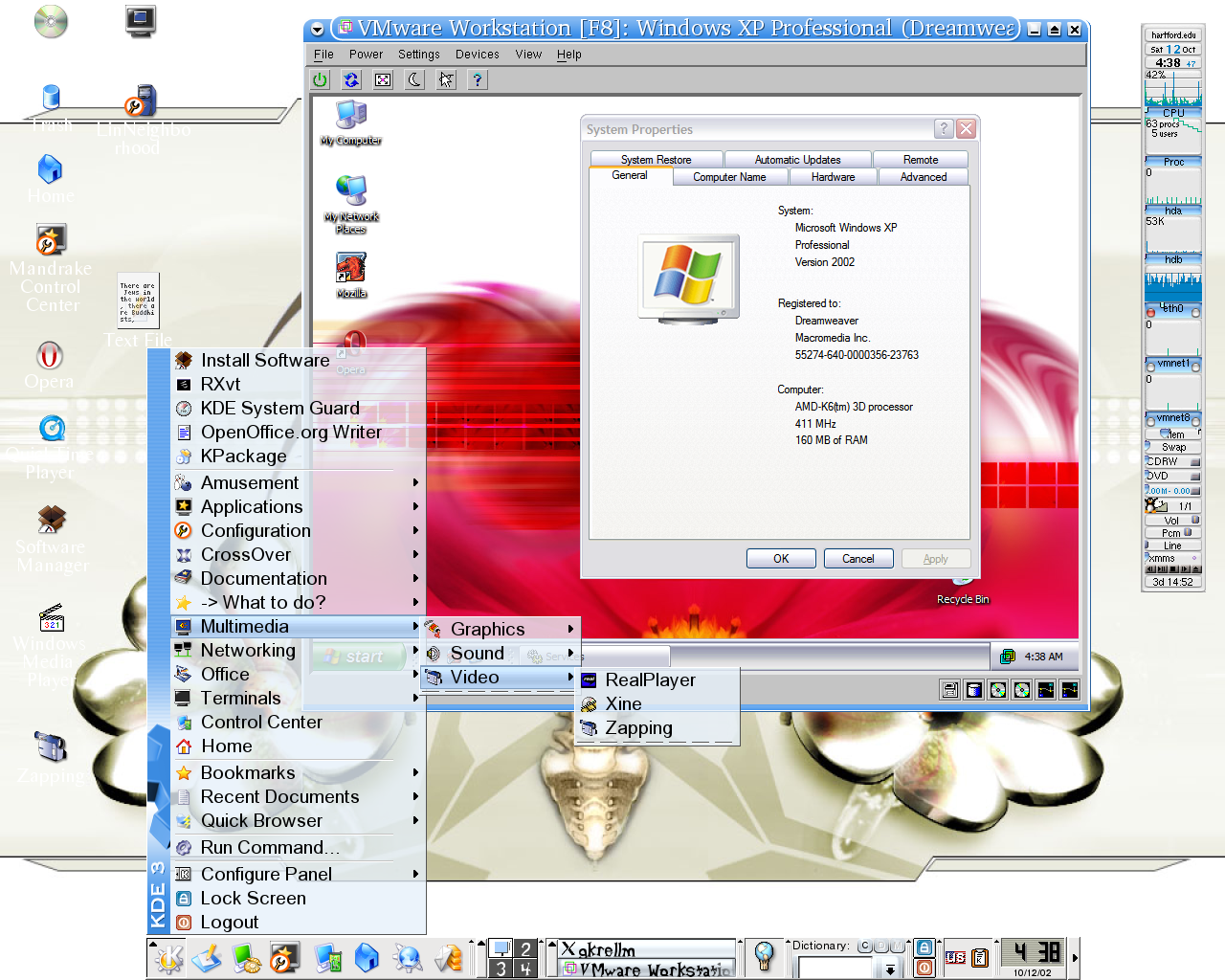Launch RealPlayer from Video submenu
Viewport: 1225px width, 980px height.
(x=657, y=679)
